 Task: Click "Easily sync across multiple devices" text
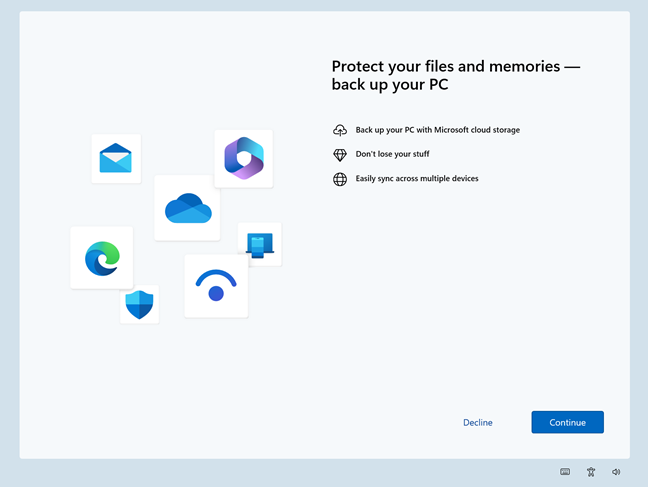click(x=417, y=179)
